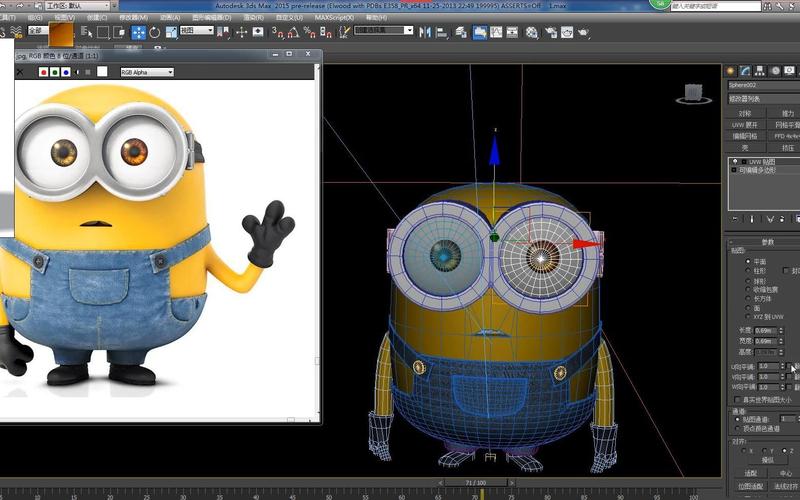800x500 pixels.
Task: Select the 长方体 (Box) mapping radio button
Action: tap(748, 298)
